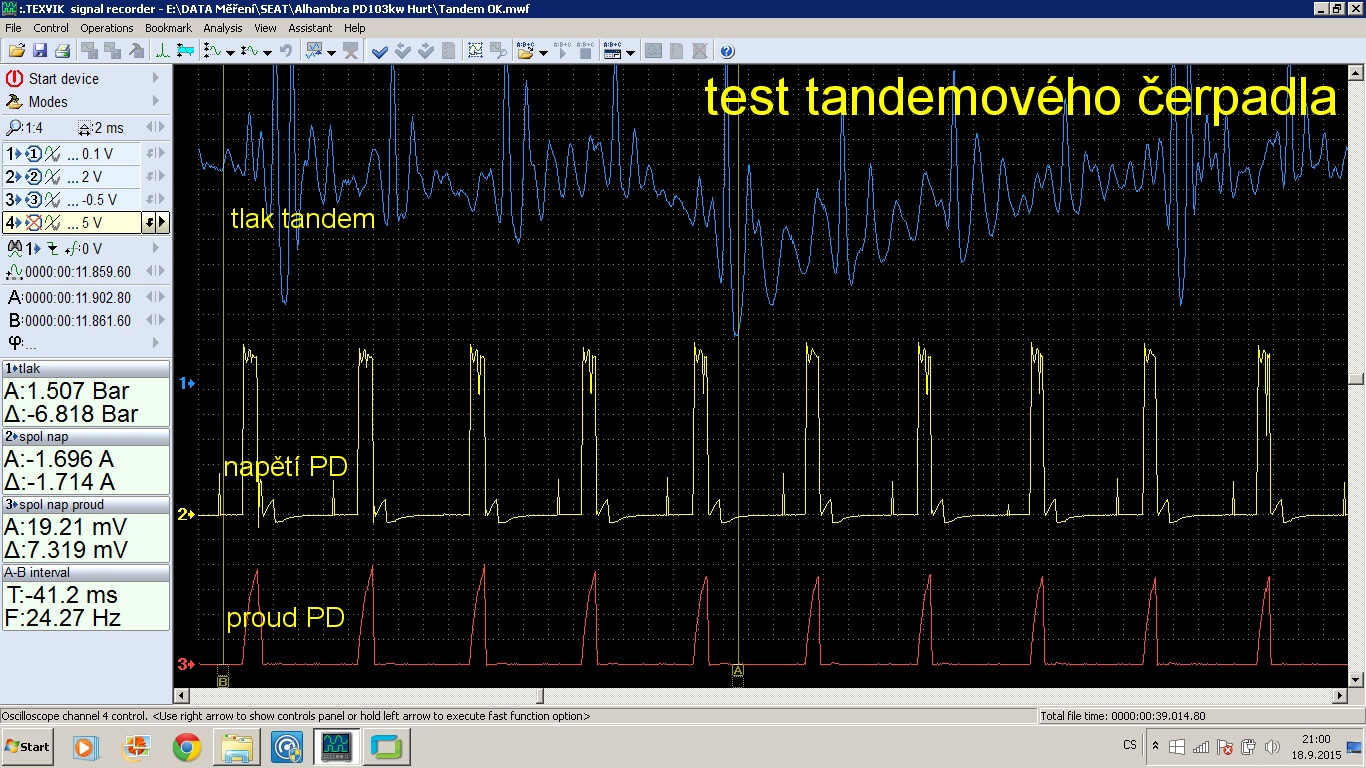Open dropdown next to horizontal scale tool
This screenshot has height=768, width=1366.
pyautogui.click(x=267, y=52)
